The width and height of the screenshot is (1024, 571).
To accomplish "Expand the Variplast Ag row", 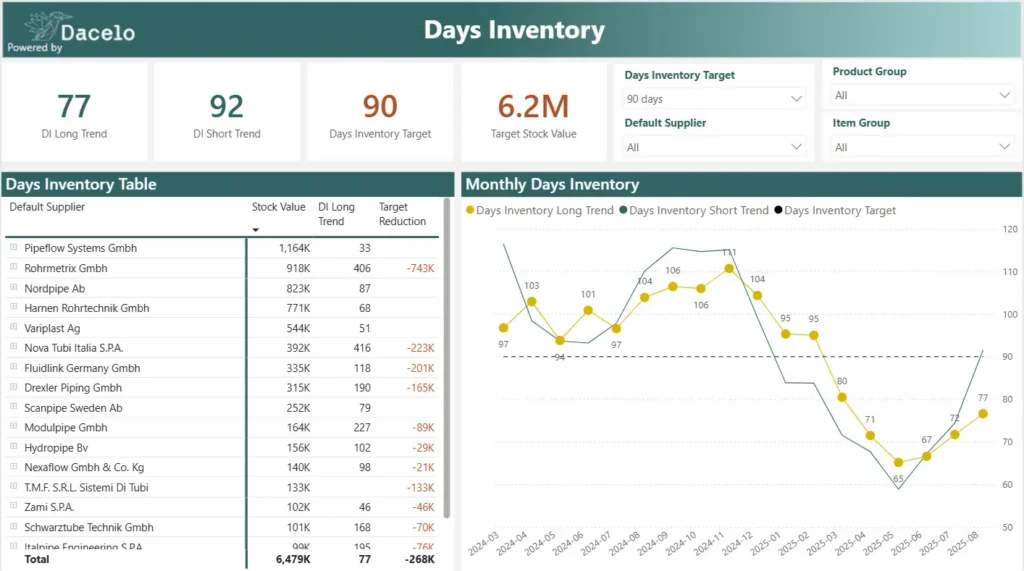I will click(x=14, y=328).
